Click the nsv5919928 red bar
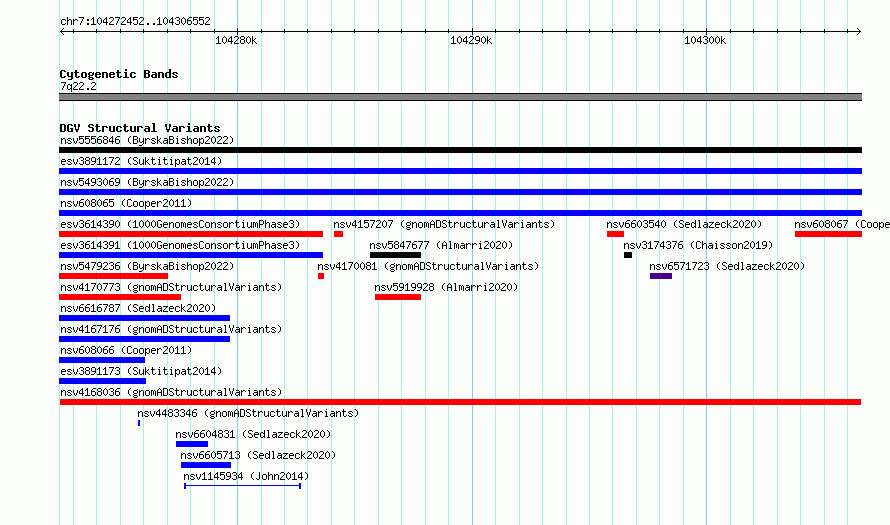The width and height of the screenshot is (890, 525). 398,297
